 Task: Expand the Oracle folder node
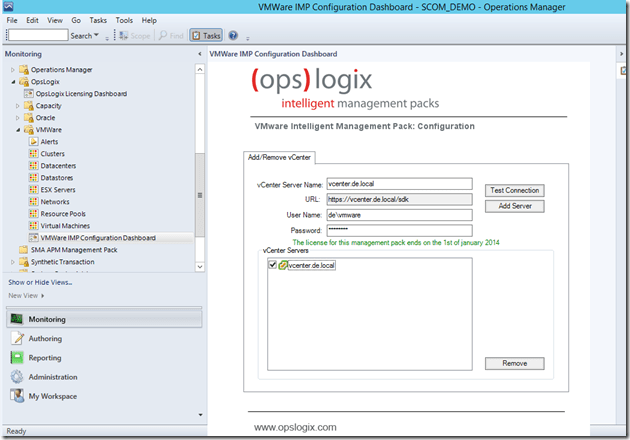point(16,118)
